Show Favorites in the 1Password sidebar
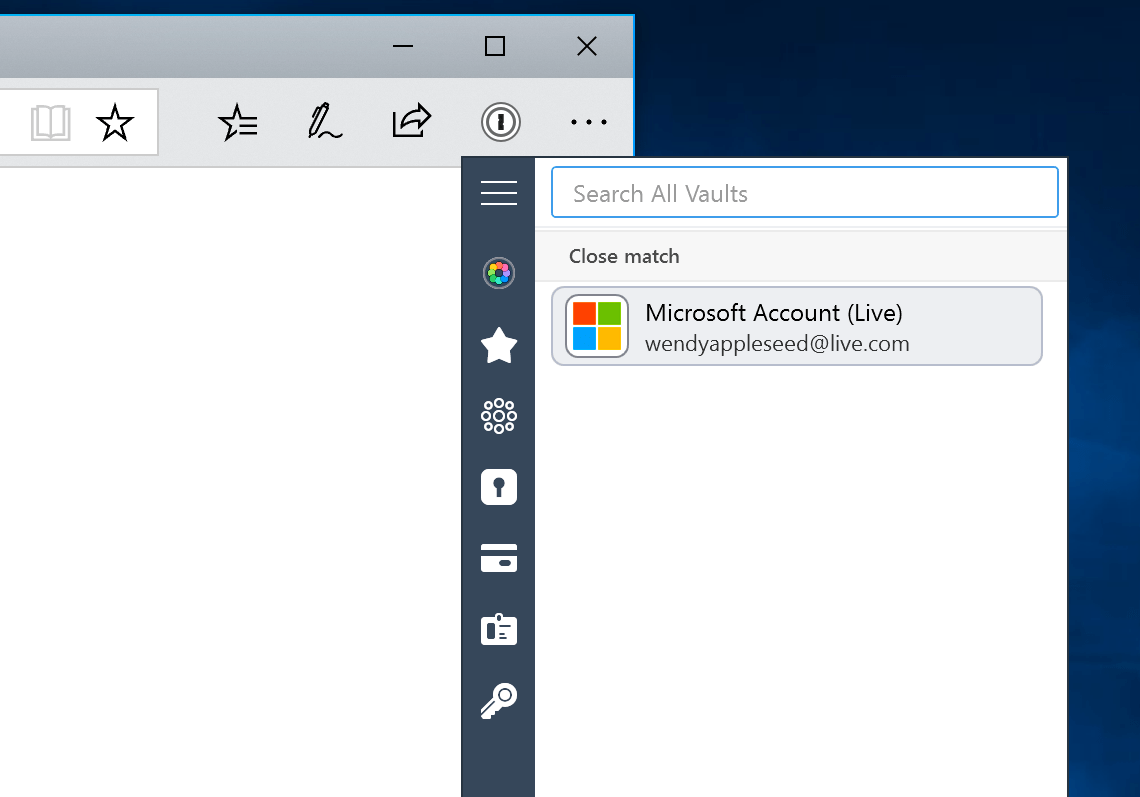Viewport: 1140px width, 797px height. click(x=499, y=345)
